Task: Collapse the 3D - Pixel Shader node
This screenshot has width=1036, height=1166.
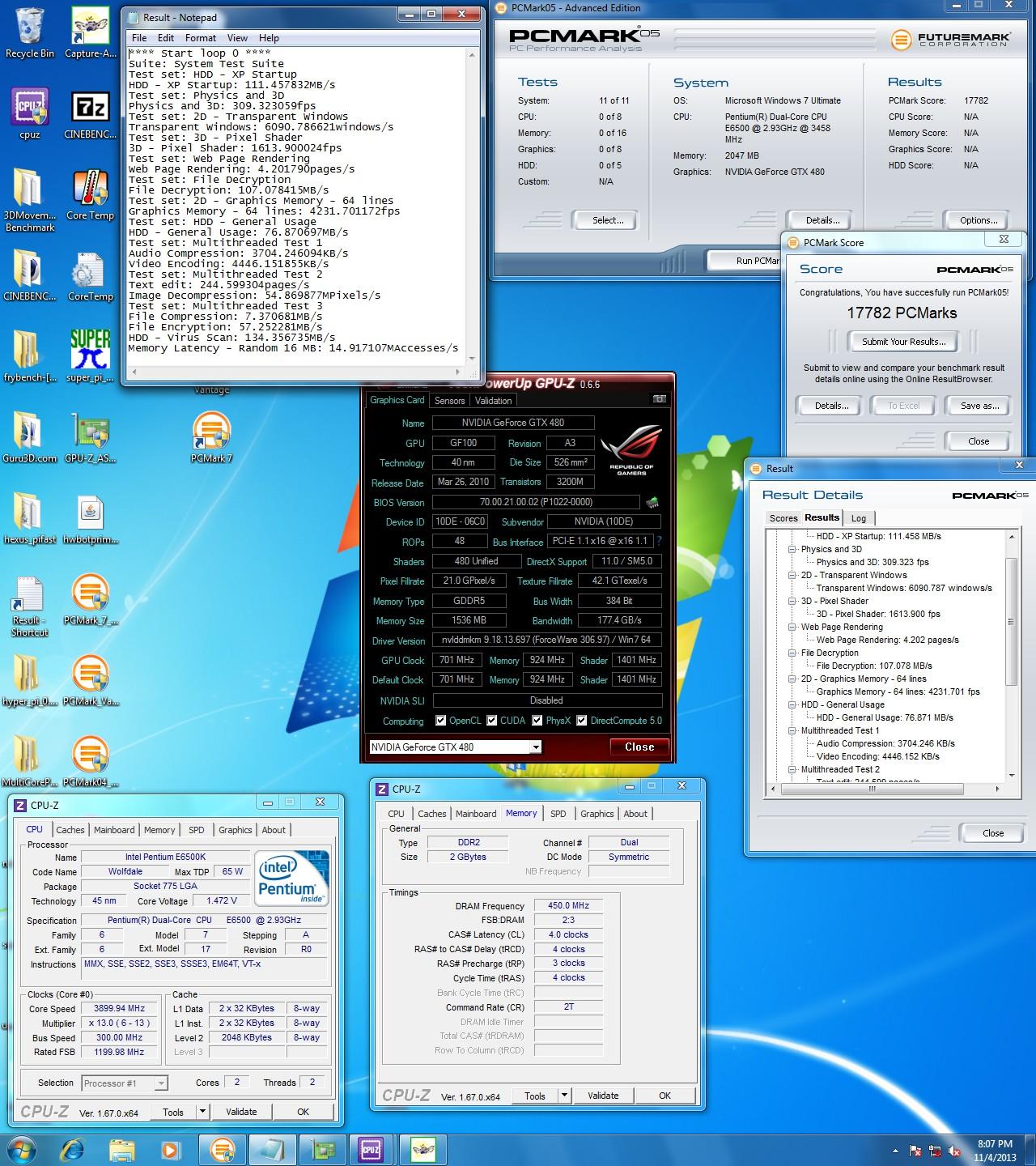Action: coord(792,601)
